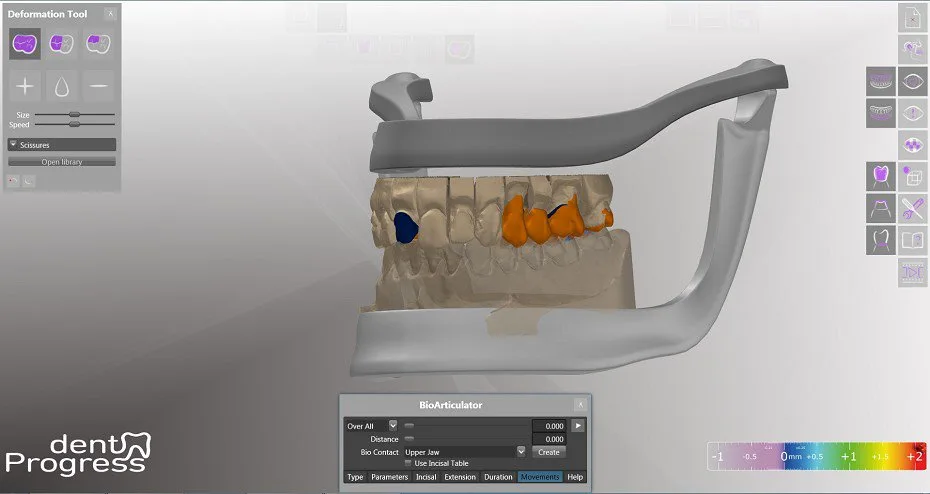Open the Over All dropdown arrow
This screenshot has height=494, width=930.
[x=393, y=426]
